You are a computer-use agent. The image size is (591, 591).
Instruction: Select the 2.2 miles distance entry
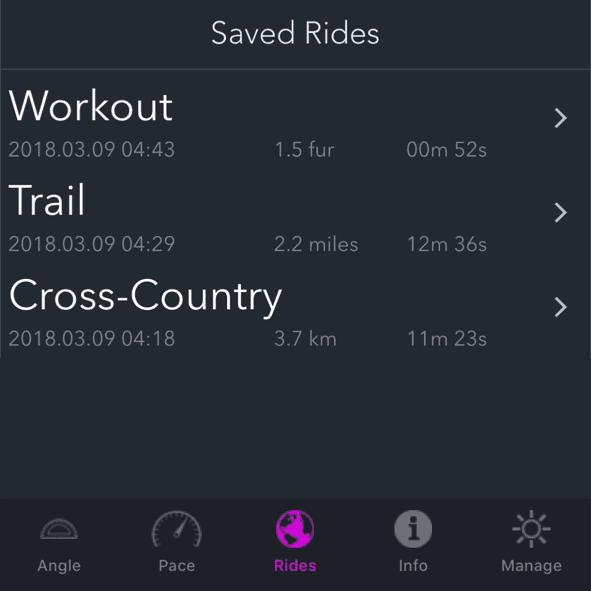pyautogui.click(x=316, y=244)
